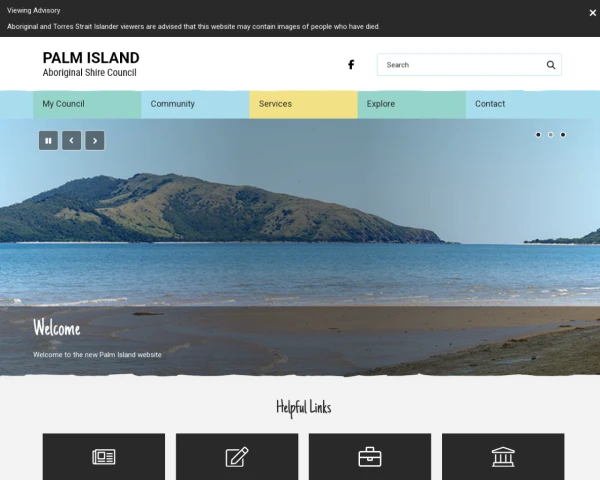
Task: Open the newspaper icon helpful link
Action: (x=104, y=457)
